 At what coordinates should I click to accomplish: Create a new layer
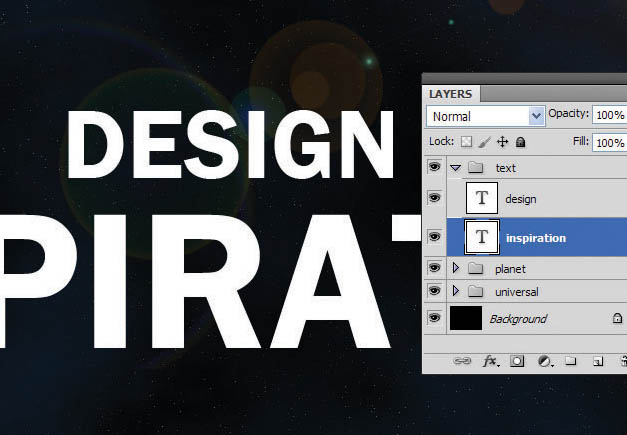click(598, 361)
